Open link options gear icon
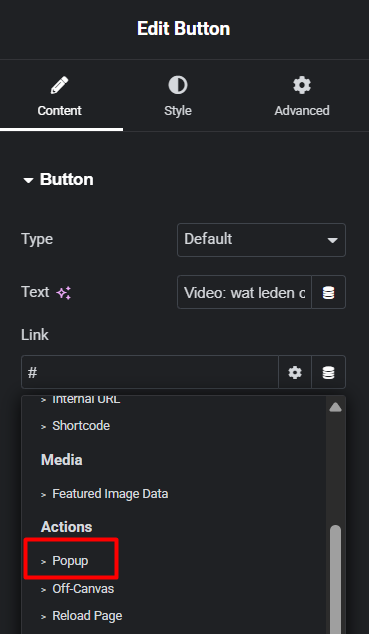The image size is (369, 634). click(x=295, y=372)
